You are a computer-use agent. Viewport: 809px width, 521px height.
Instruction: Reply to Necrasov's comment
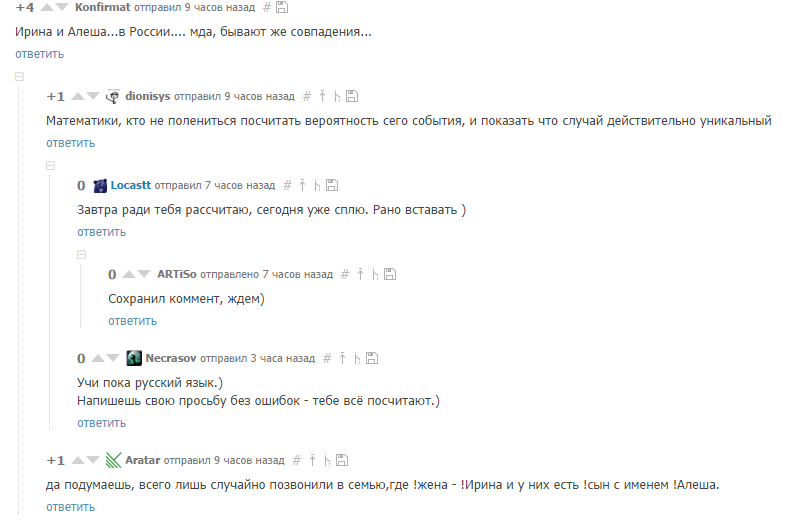point(102,423)
